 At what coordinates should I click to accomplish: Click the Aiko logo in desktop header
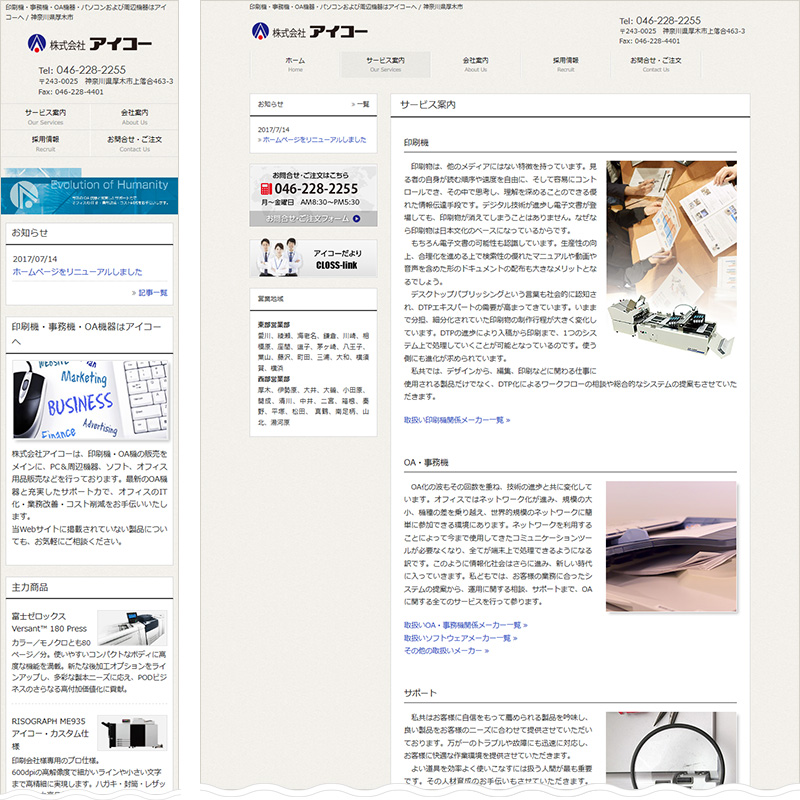click(x=310, y=32)
